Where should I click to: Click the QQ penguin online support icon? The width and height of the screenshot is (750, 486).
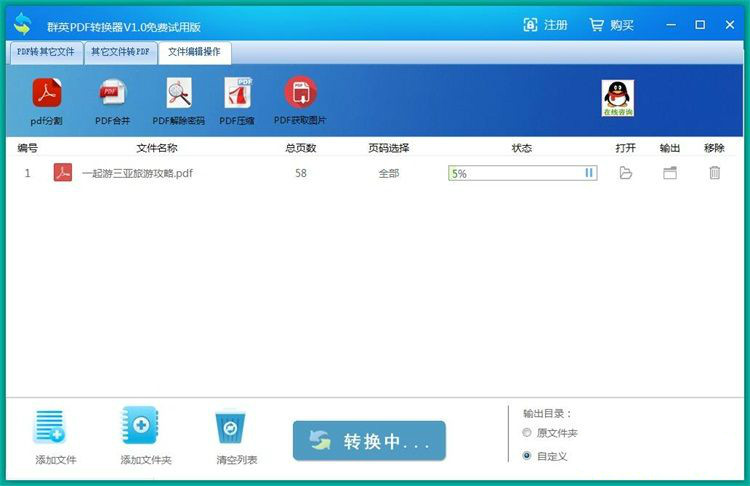coord(618,98)
